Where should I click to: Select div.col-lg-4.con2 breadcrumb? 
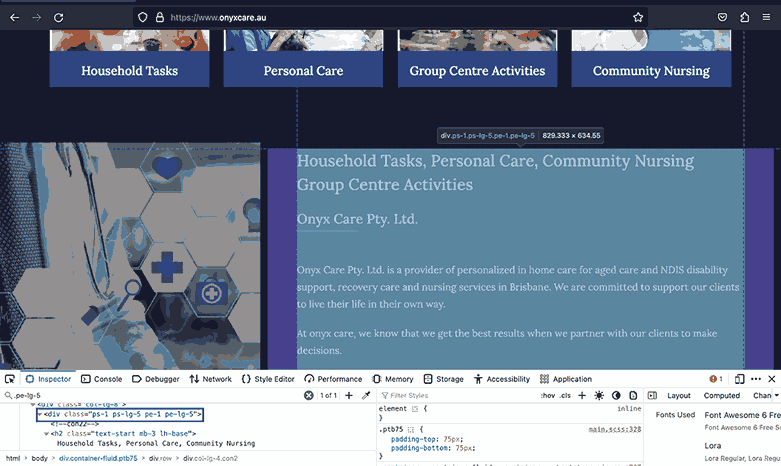click(210, 458)
